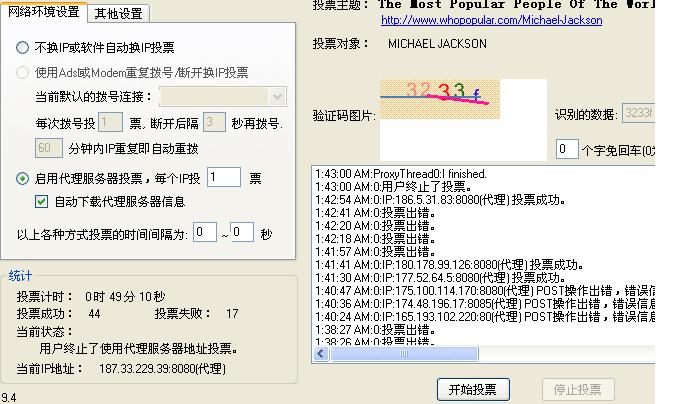Click the 个字免回车 character count field
Viewport: 683px width, 404px height.
pyautogui.click(x=566, y=150)
